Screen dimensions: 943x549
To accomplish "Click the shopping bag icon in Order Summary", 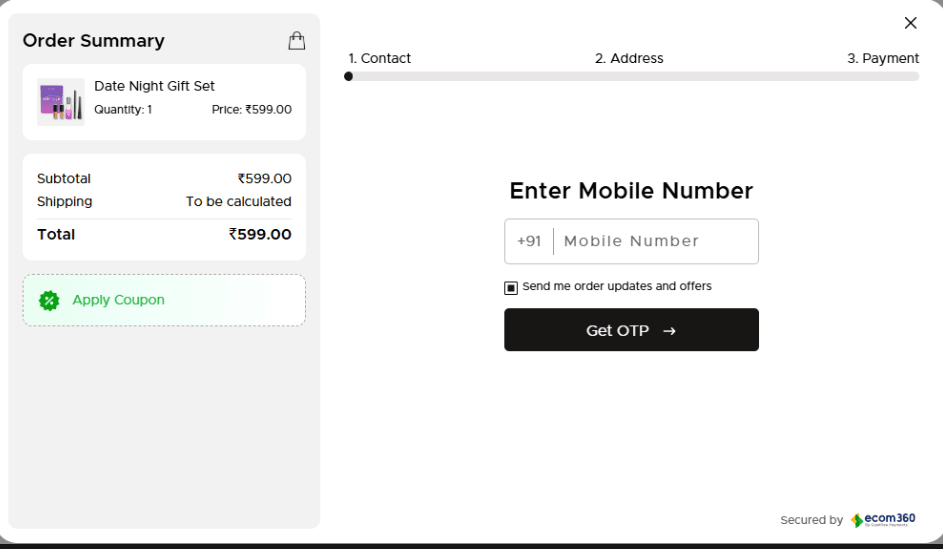I will coord(296,40).
